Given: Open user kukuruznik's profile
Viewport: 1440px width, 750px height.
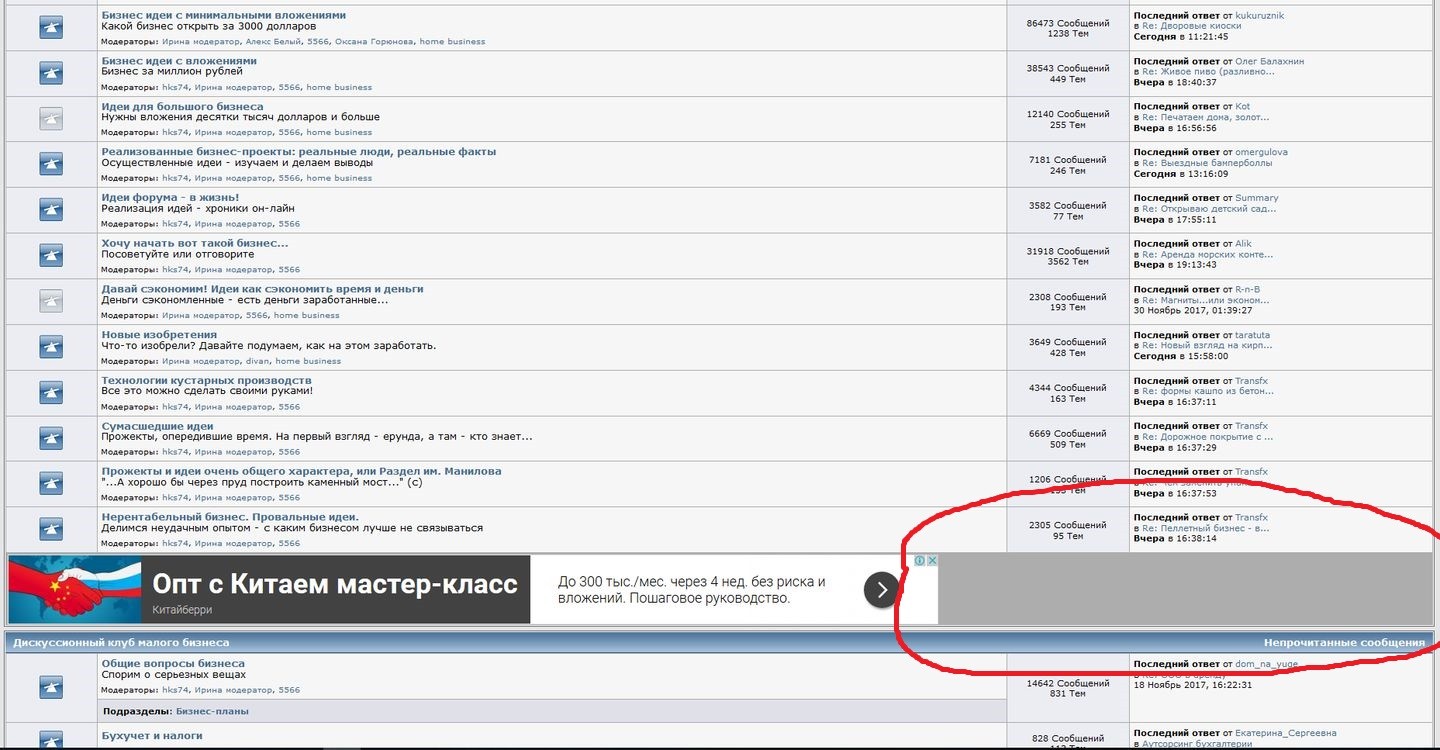Looking at the screenshot, I should (x=1260, y=16).
